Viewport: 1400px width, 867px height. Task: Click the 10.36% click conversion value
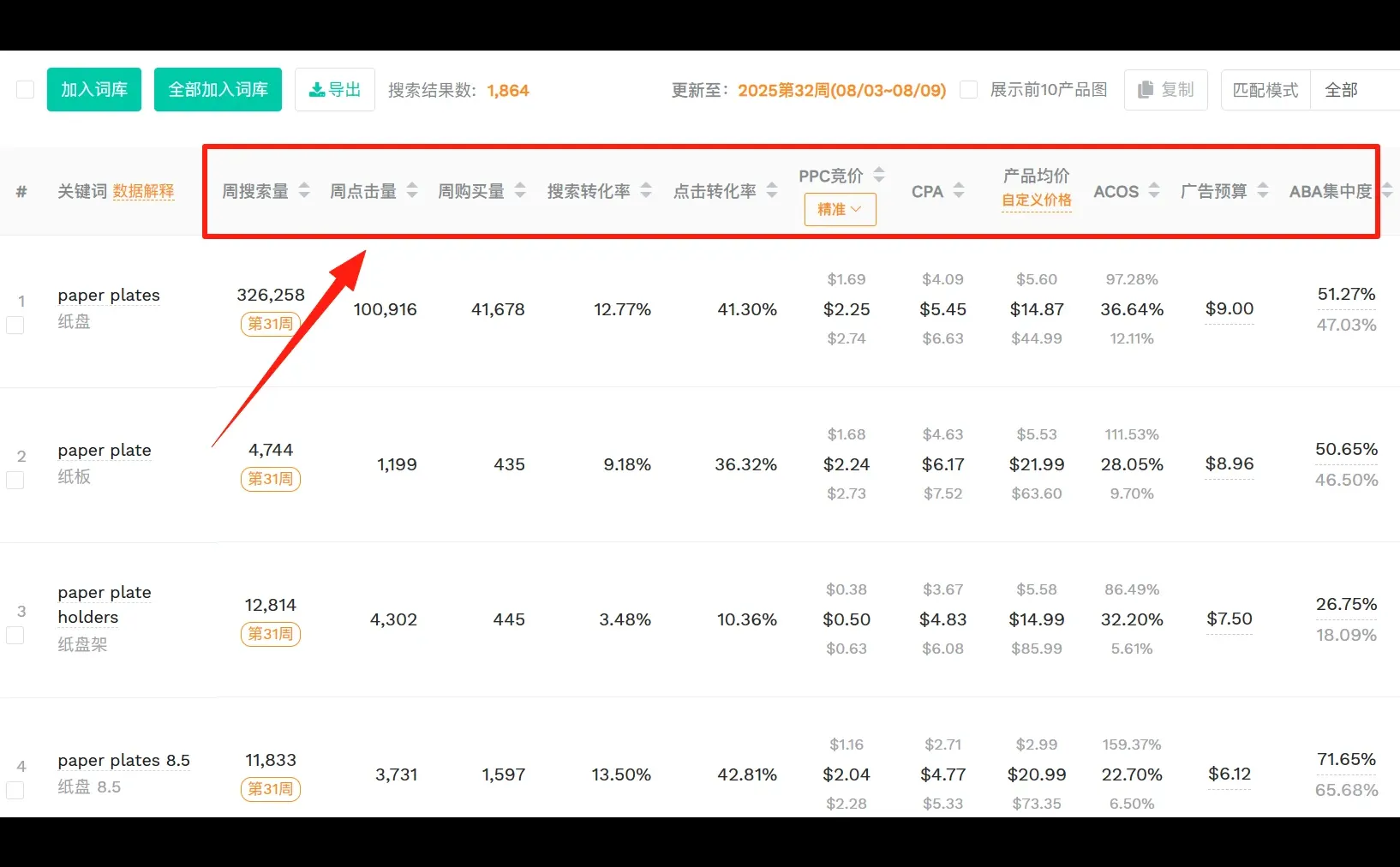(x=747, y=619)
